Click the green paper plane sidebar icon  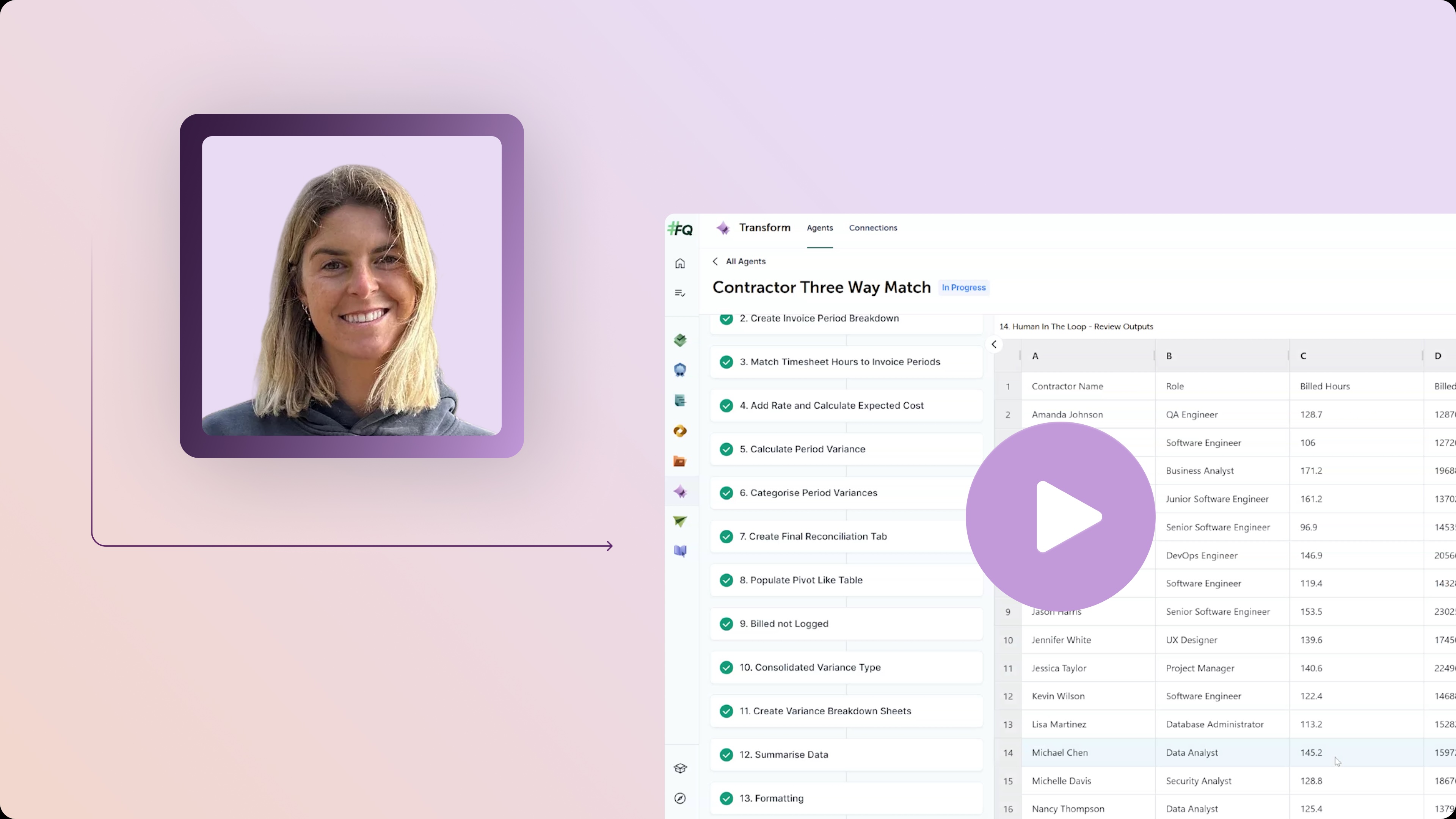[x=680, y=521]
